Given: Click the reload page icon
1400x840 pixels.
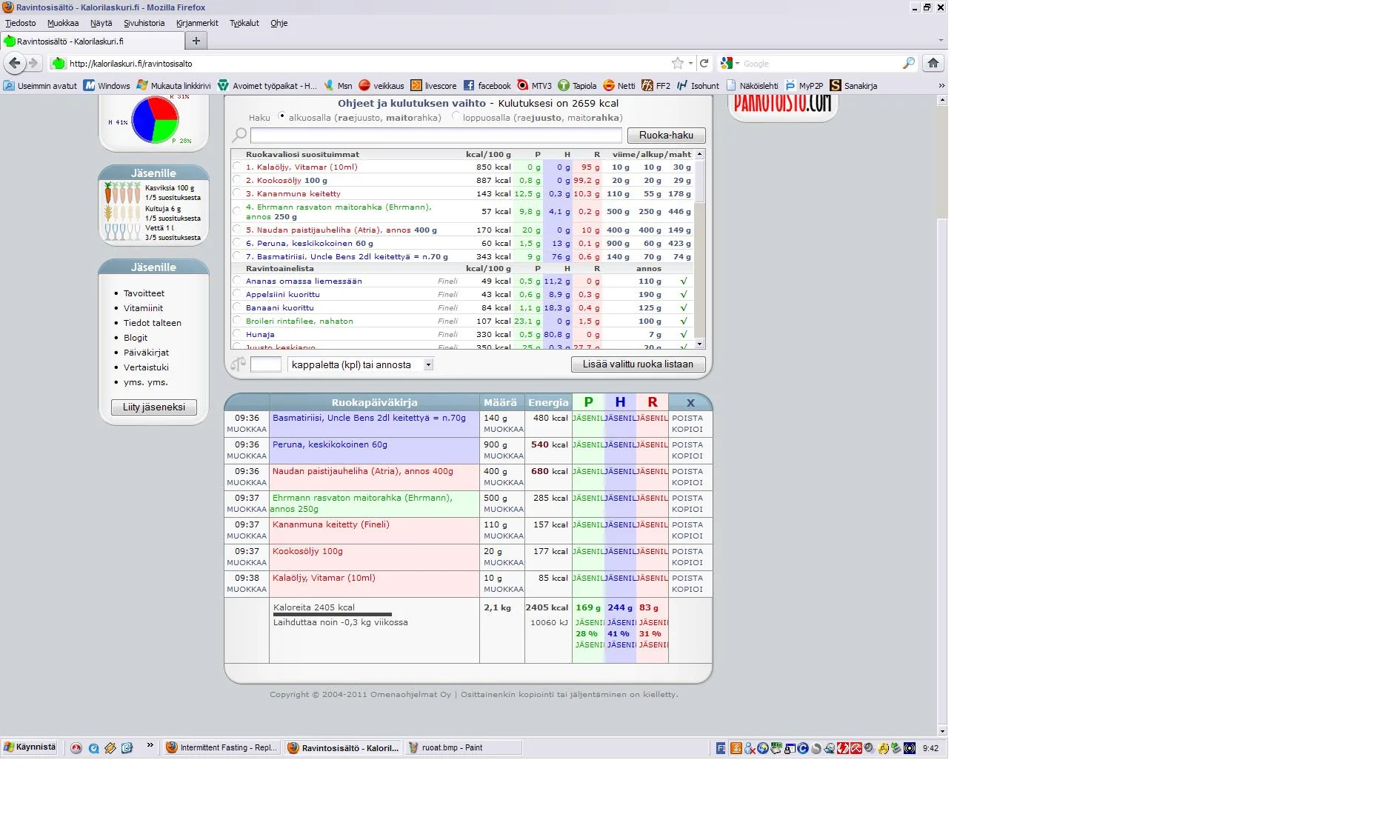Looking at the screenshot, I should point(704,63).
